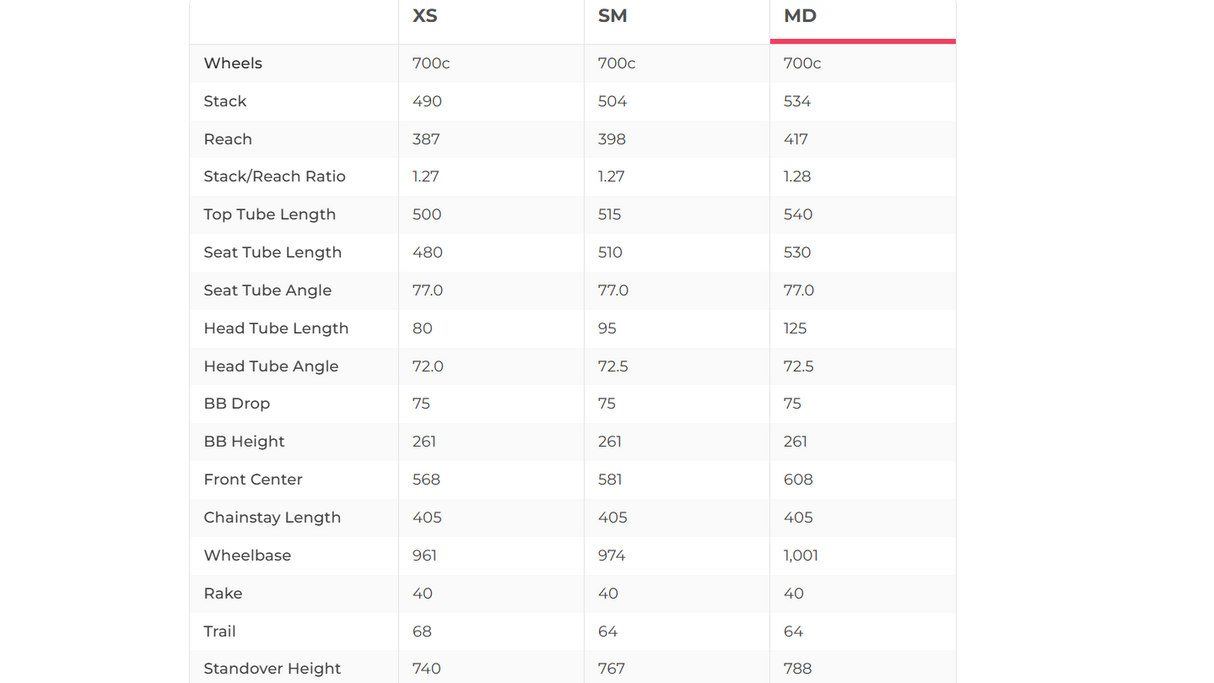Click the Seat Tube Angle row label
1214x683 pixels.
(x=267, y=290)
